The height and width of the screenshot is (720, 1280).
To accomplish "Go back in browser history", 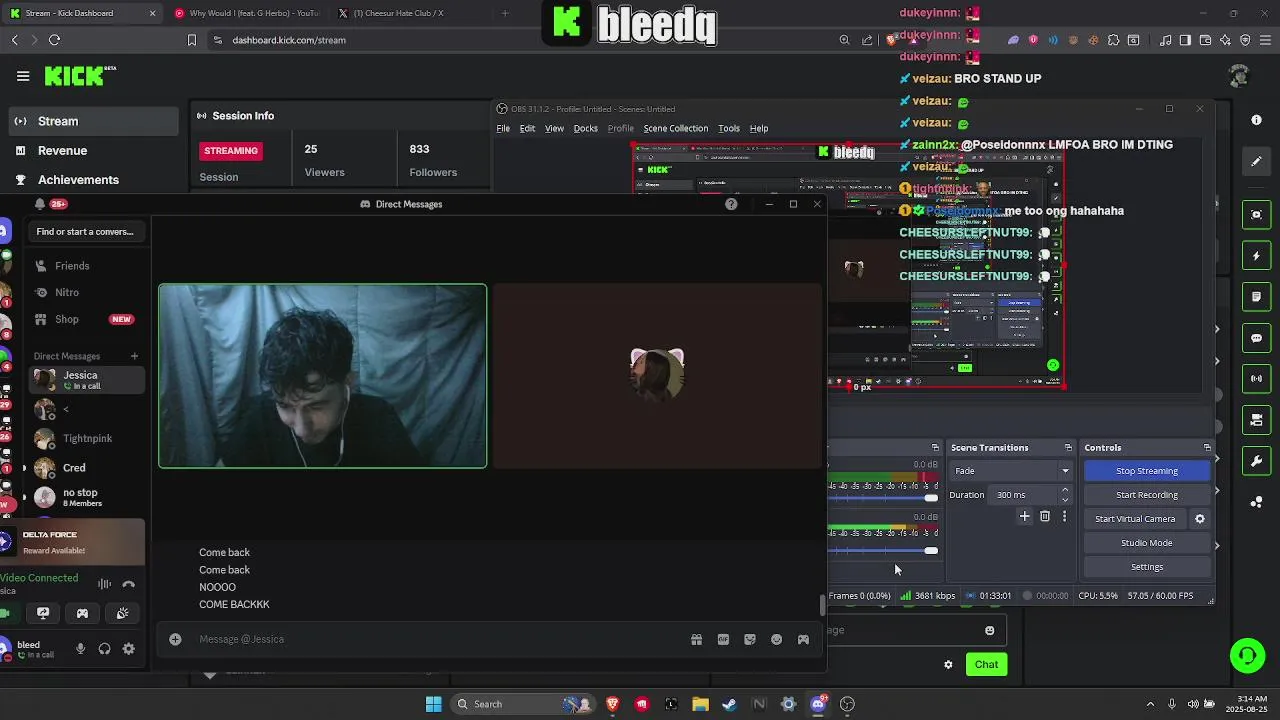I will [x=14, y=40].
